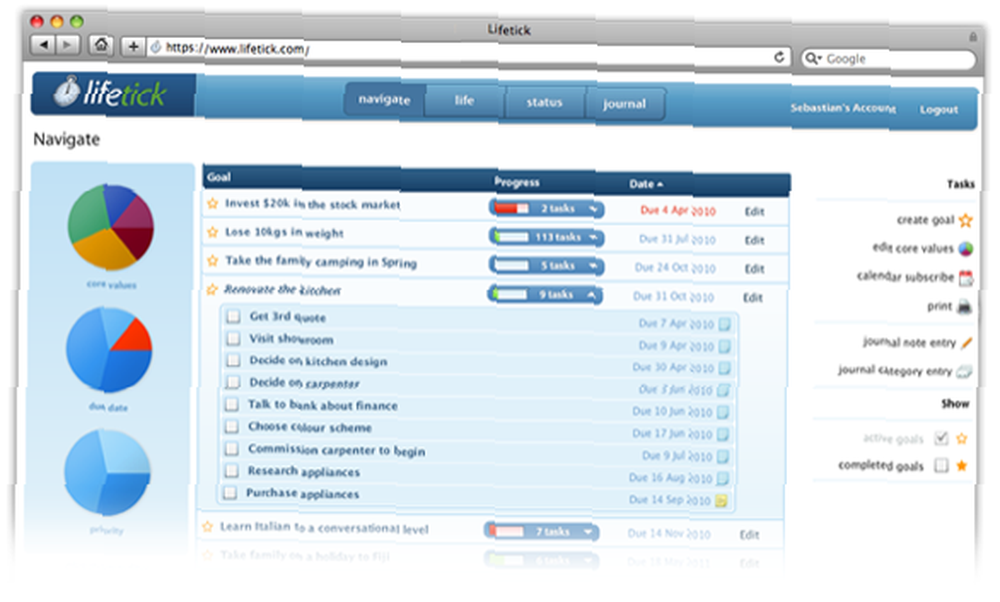This screenshot has width=1000, height=602.
Task: Edit the Renovate the kitchen goal
Action: click(753, 298)
